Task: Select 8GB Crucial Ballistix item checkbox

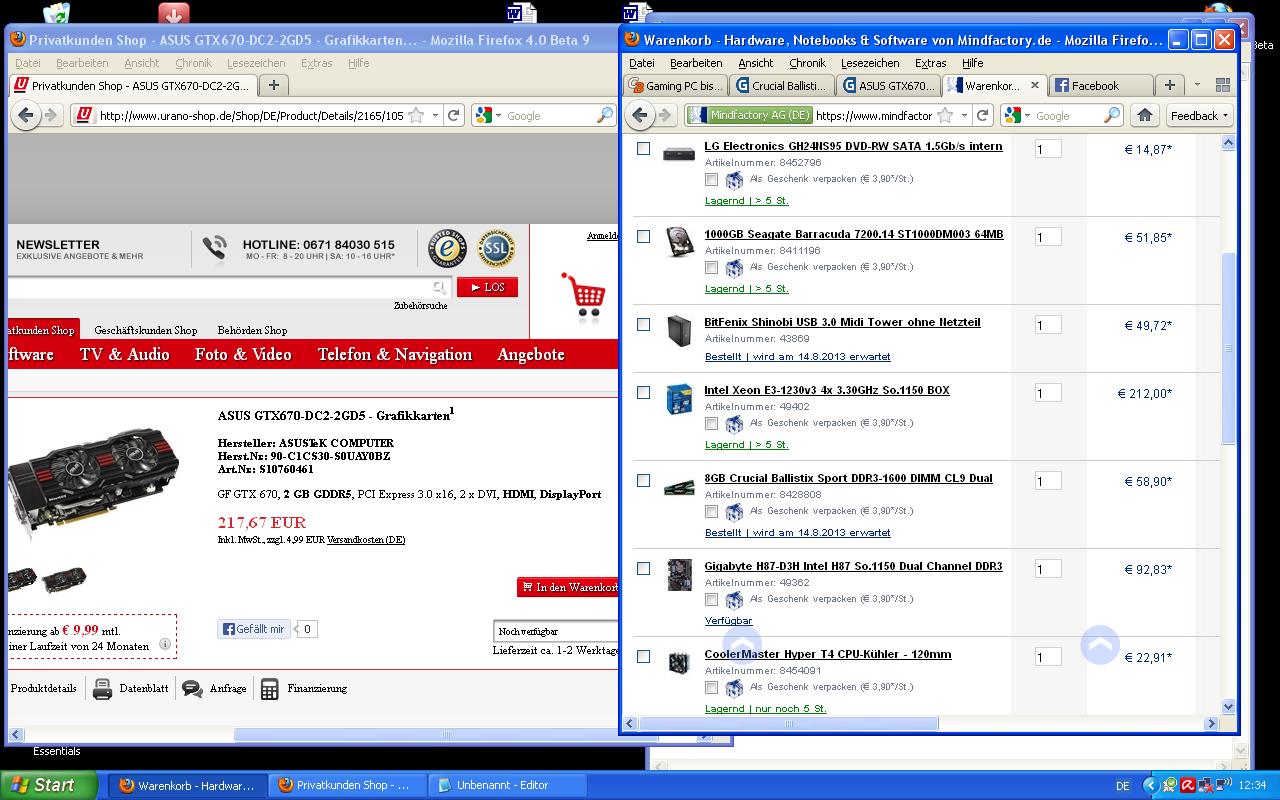Action: (644, 480)
